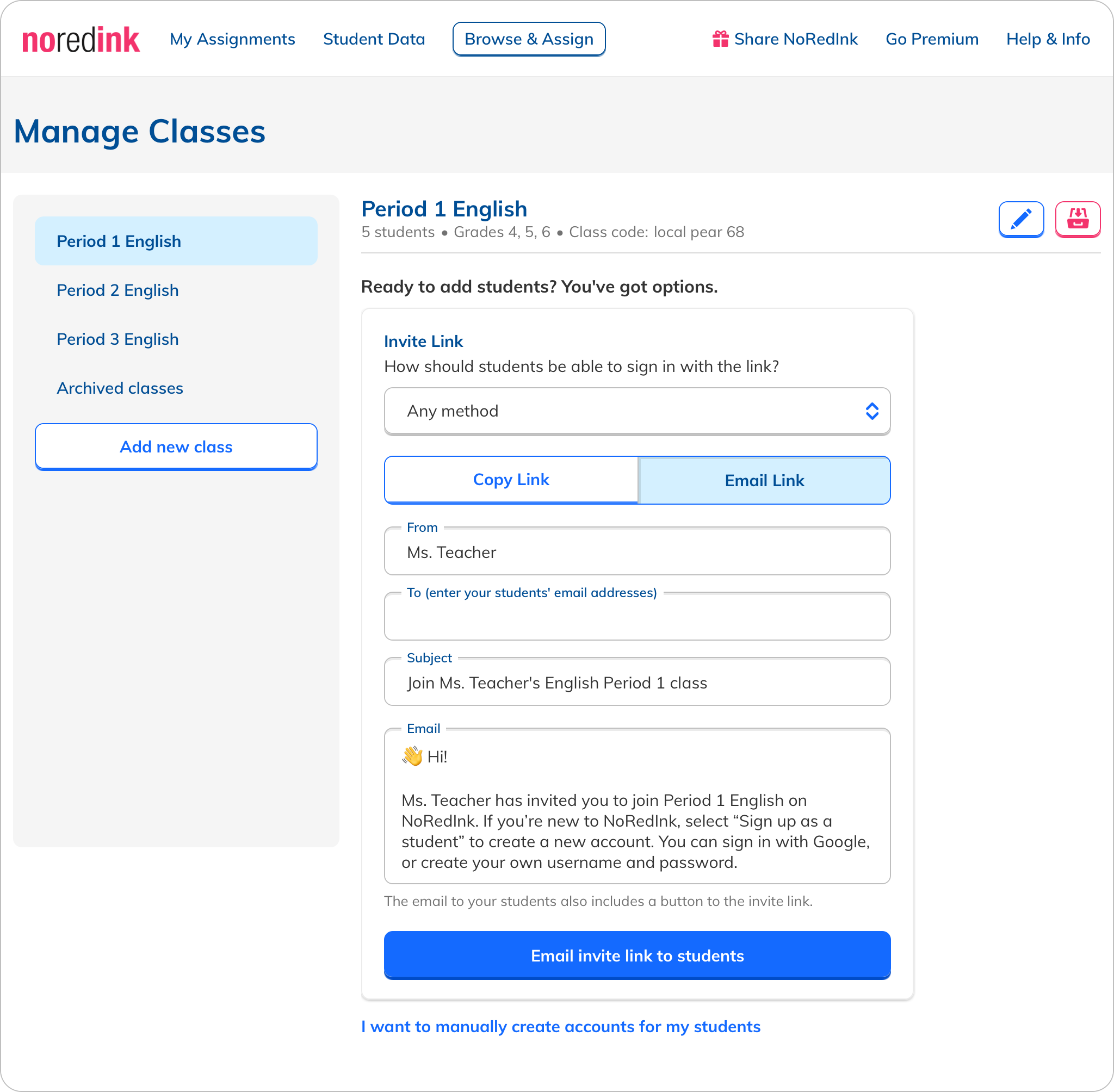Viewport: 1114px width, 1092px height.
Task: Click the NoRedInk logo
Action: pos(81,40)
